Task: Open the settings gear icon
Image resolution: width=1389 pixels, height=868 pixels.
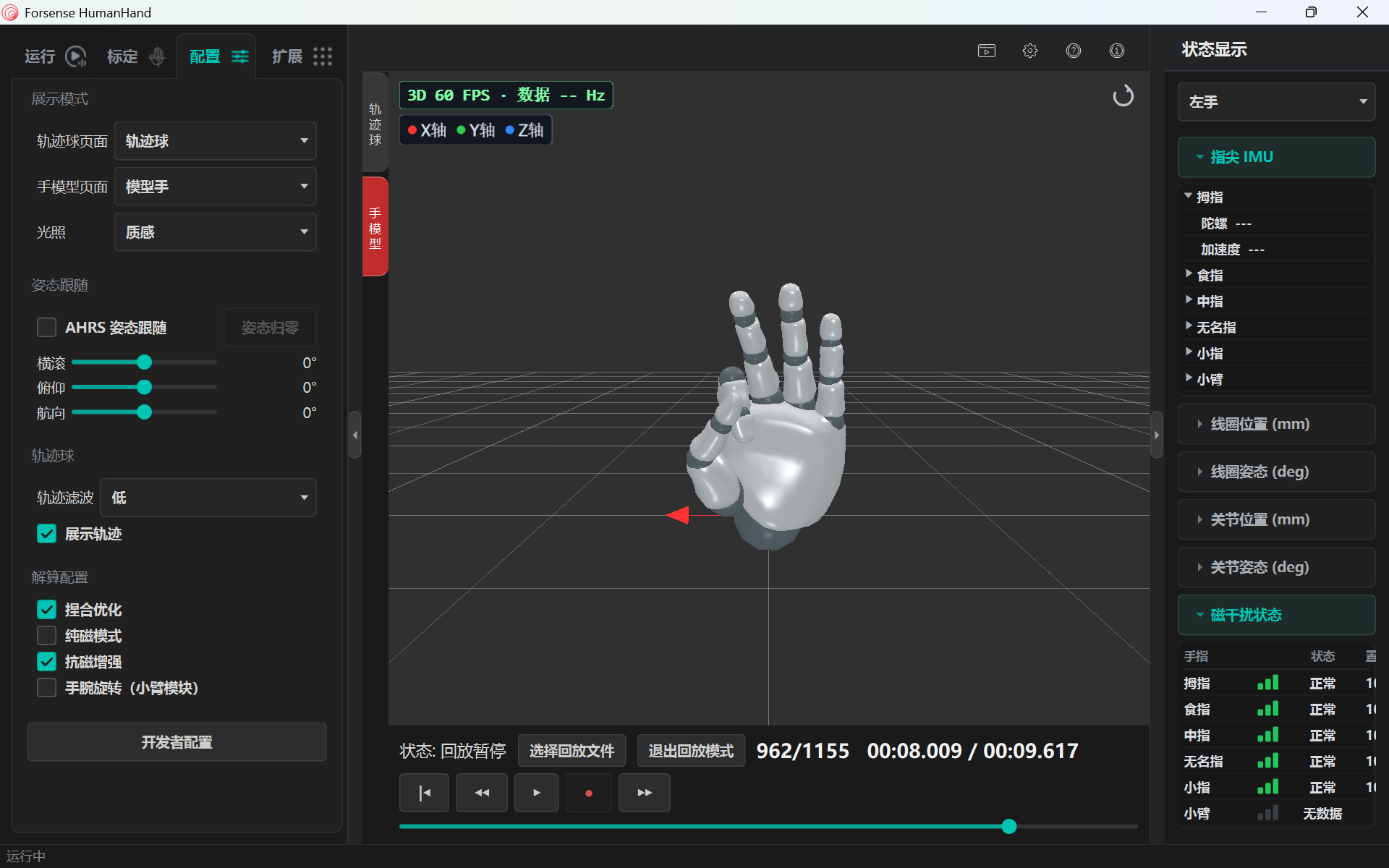Action: 1030,51
